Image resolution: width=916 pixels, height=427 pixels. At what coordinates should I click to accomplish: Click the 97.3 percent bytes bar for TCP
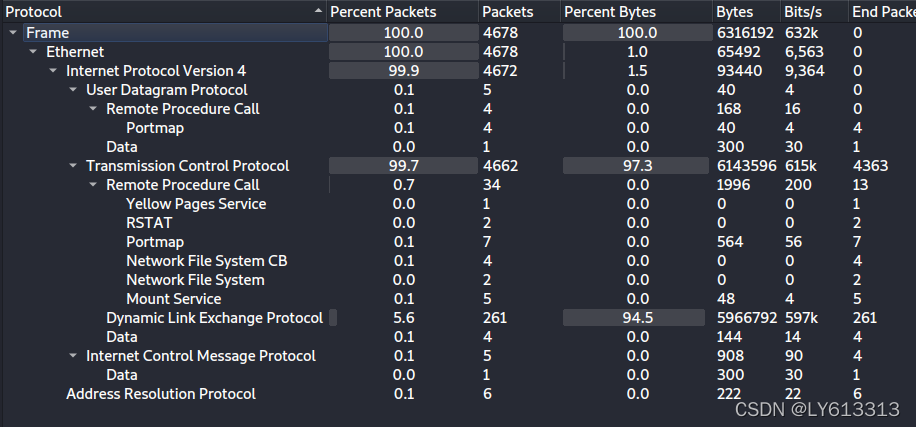point(636,166)
